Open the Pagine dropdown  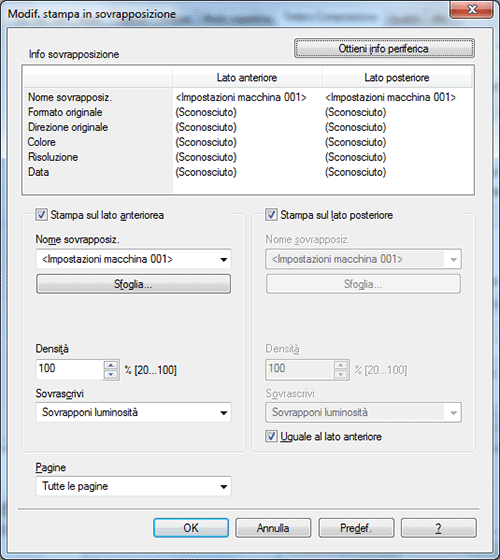[134, 486]
